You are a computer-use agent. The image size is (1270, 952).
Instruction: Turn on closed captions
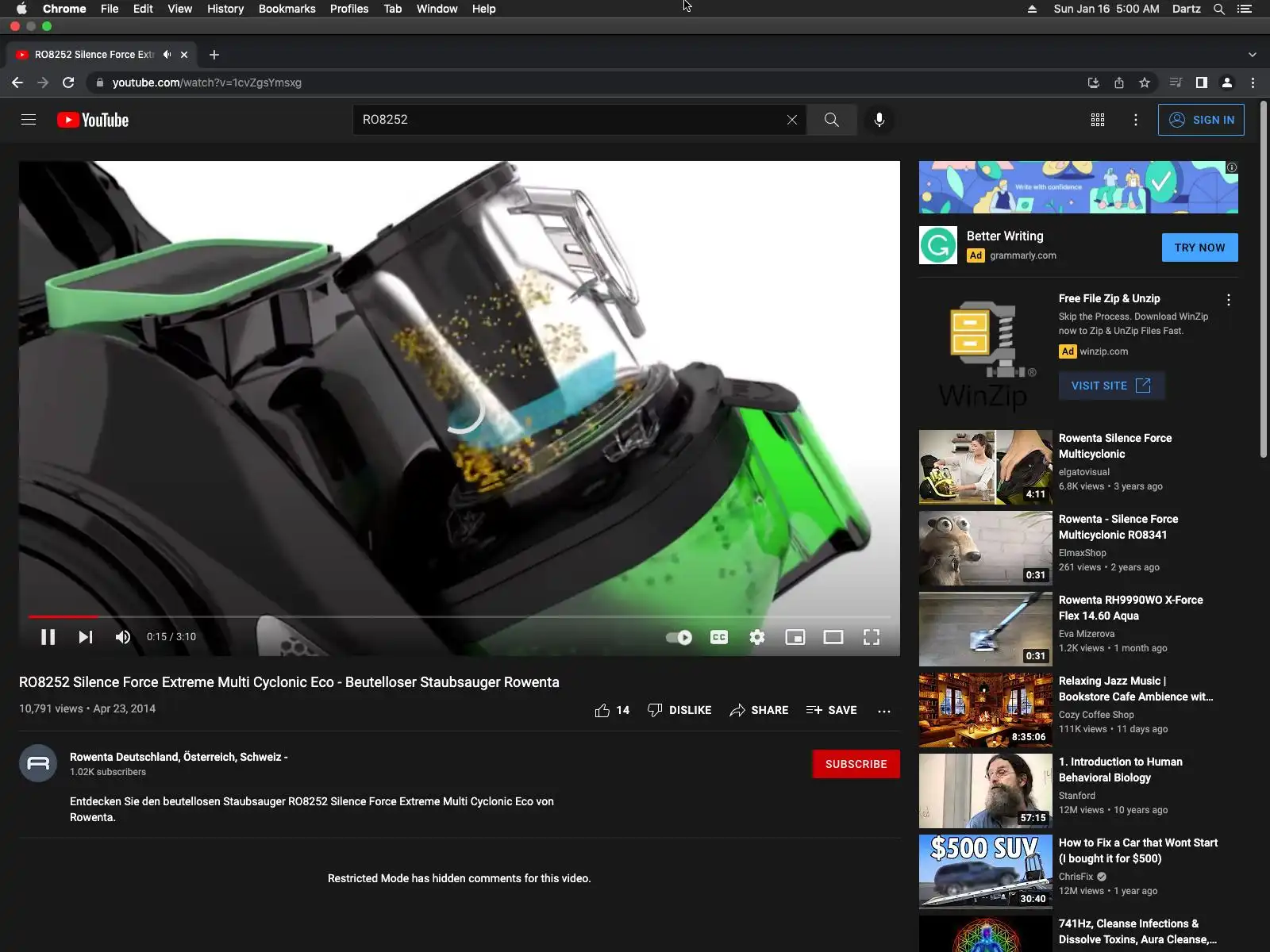[719, 637]
